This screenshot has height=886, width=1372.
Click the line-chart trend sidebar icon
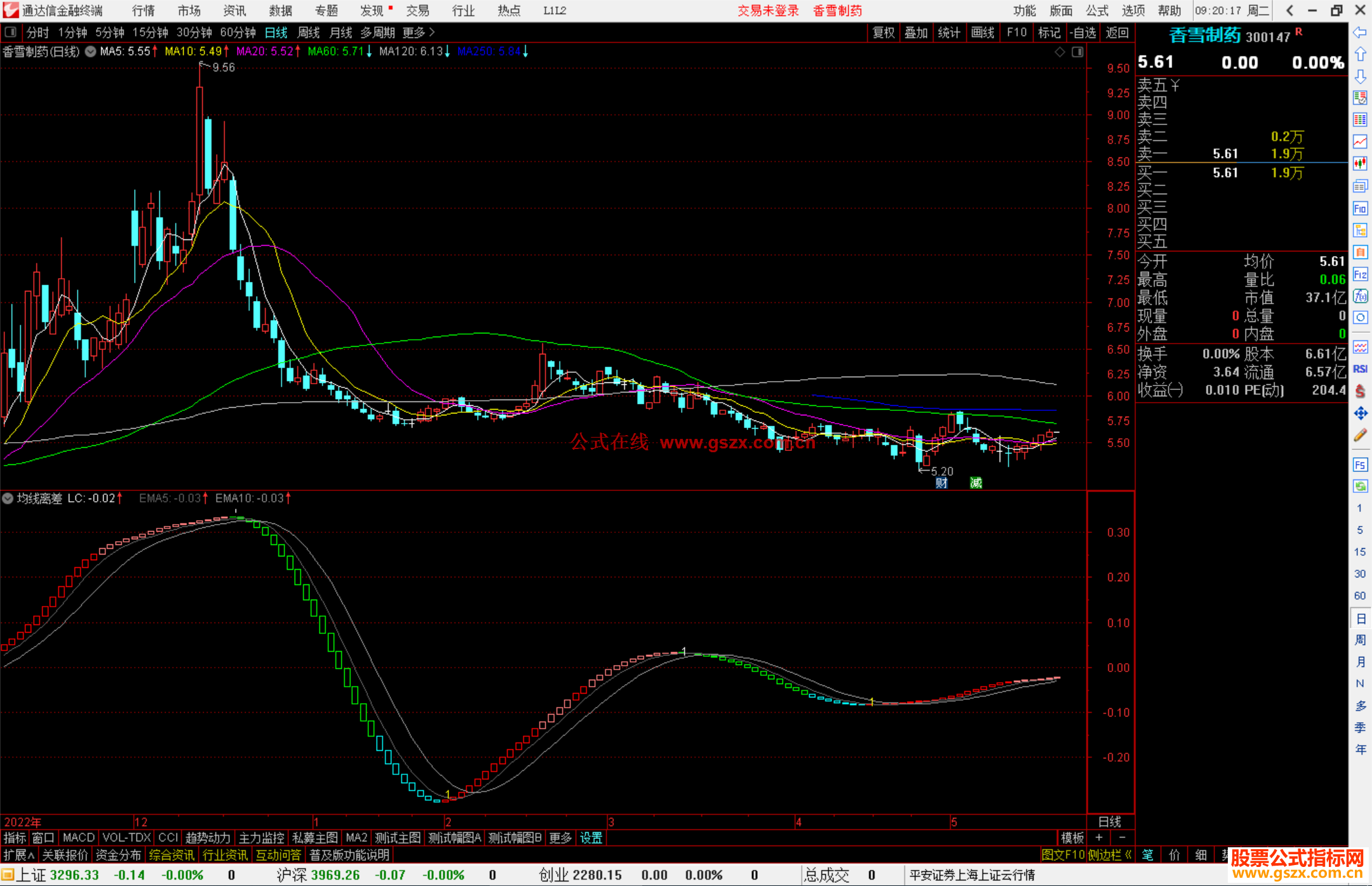1360,142
